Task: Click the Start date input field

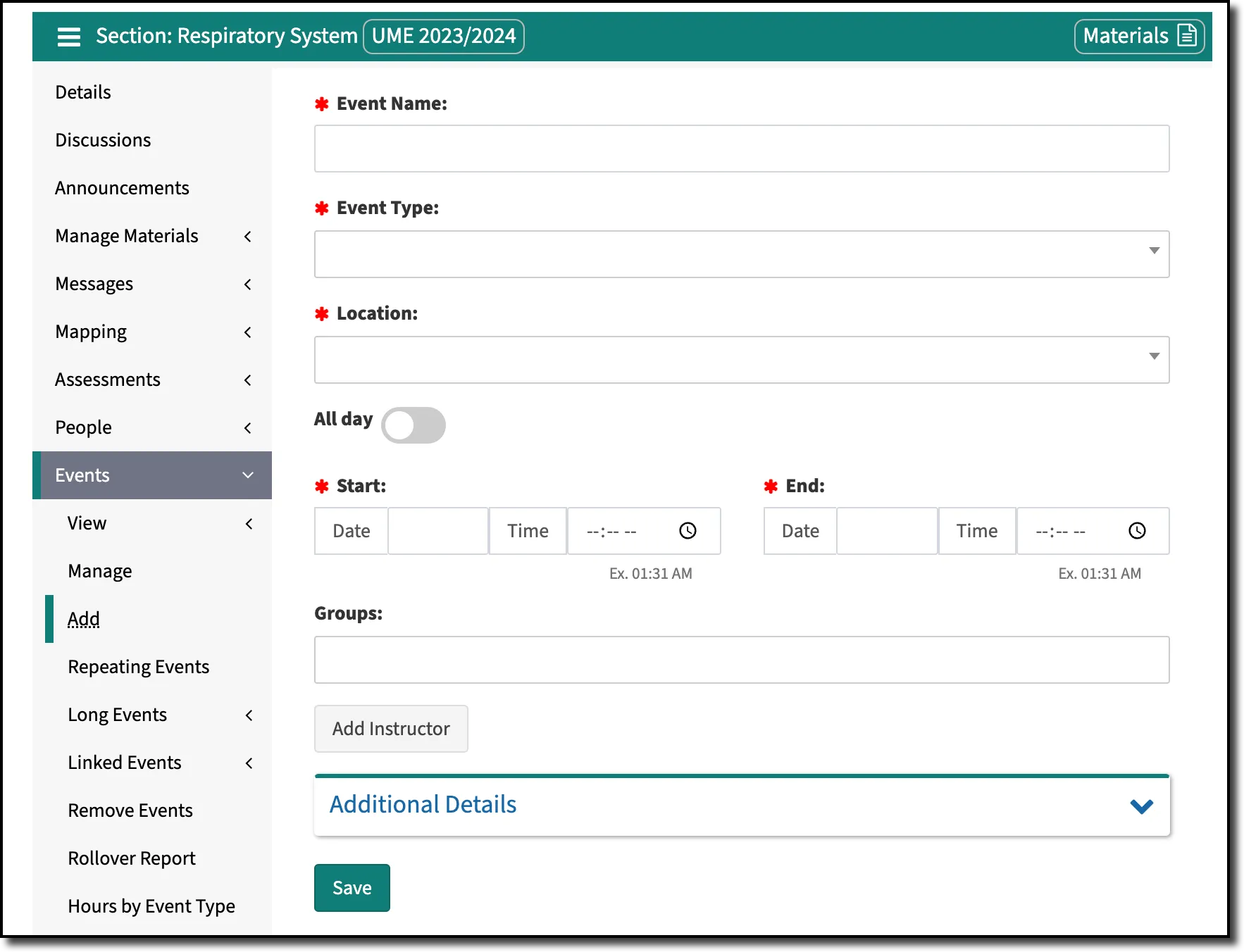Action: 438,531
